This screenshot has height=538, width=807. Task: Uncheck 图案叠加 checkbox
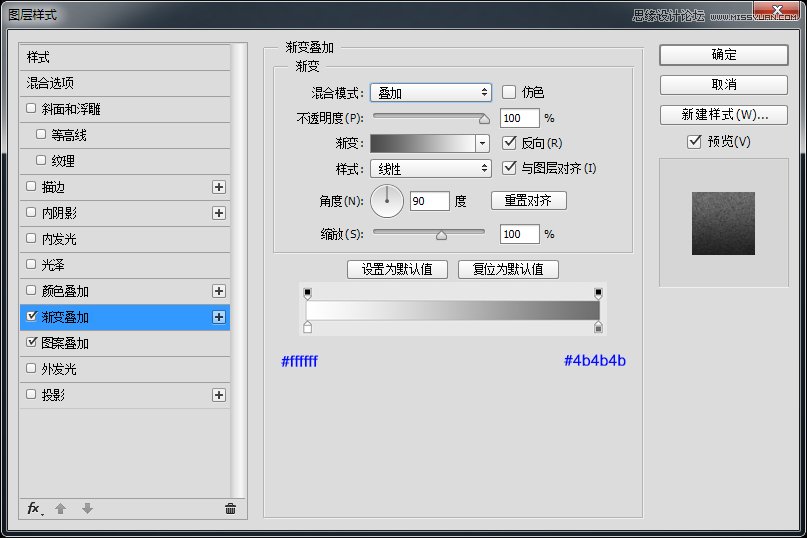point(32,342)
